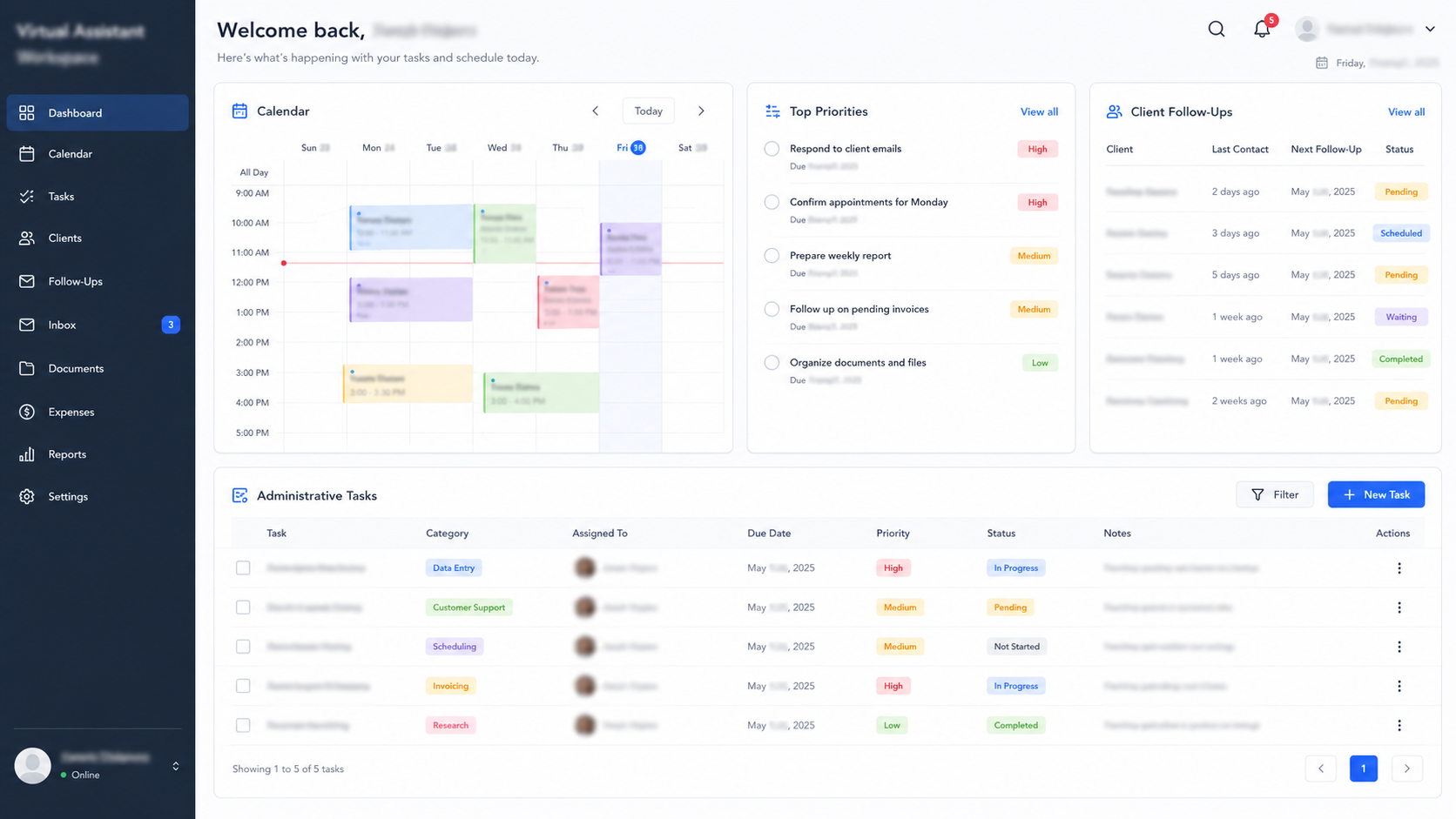Viewport: 1456px width, 819px height.
Task: Open Inbox with 3 unread badge
Action: [98, 325]
